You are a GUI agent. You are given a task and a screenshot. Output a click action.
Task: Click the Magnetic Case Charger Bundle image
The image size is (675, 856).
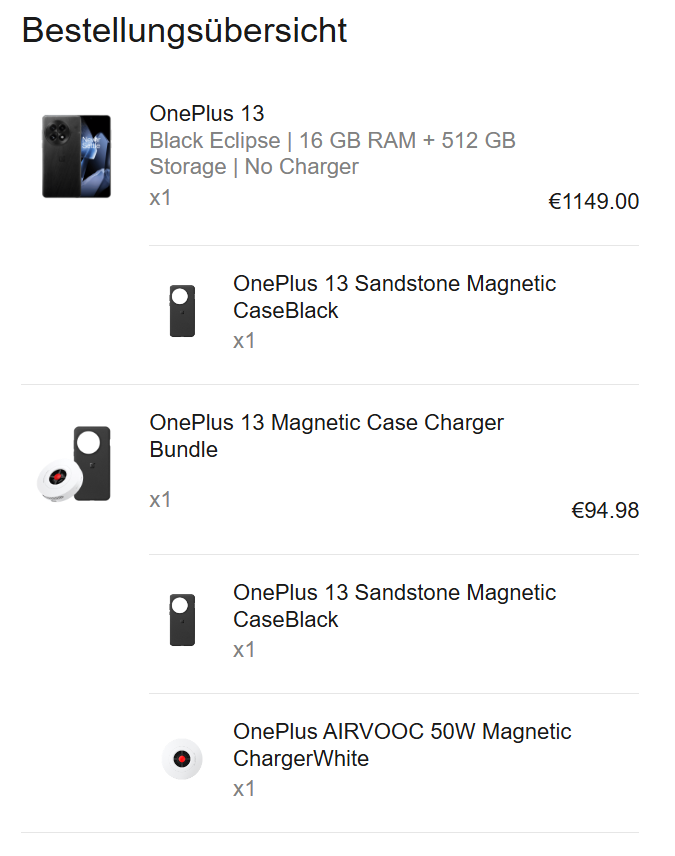76,465
